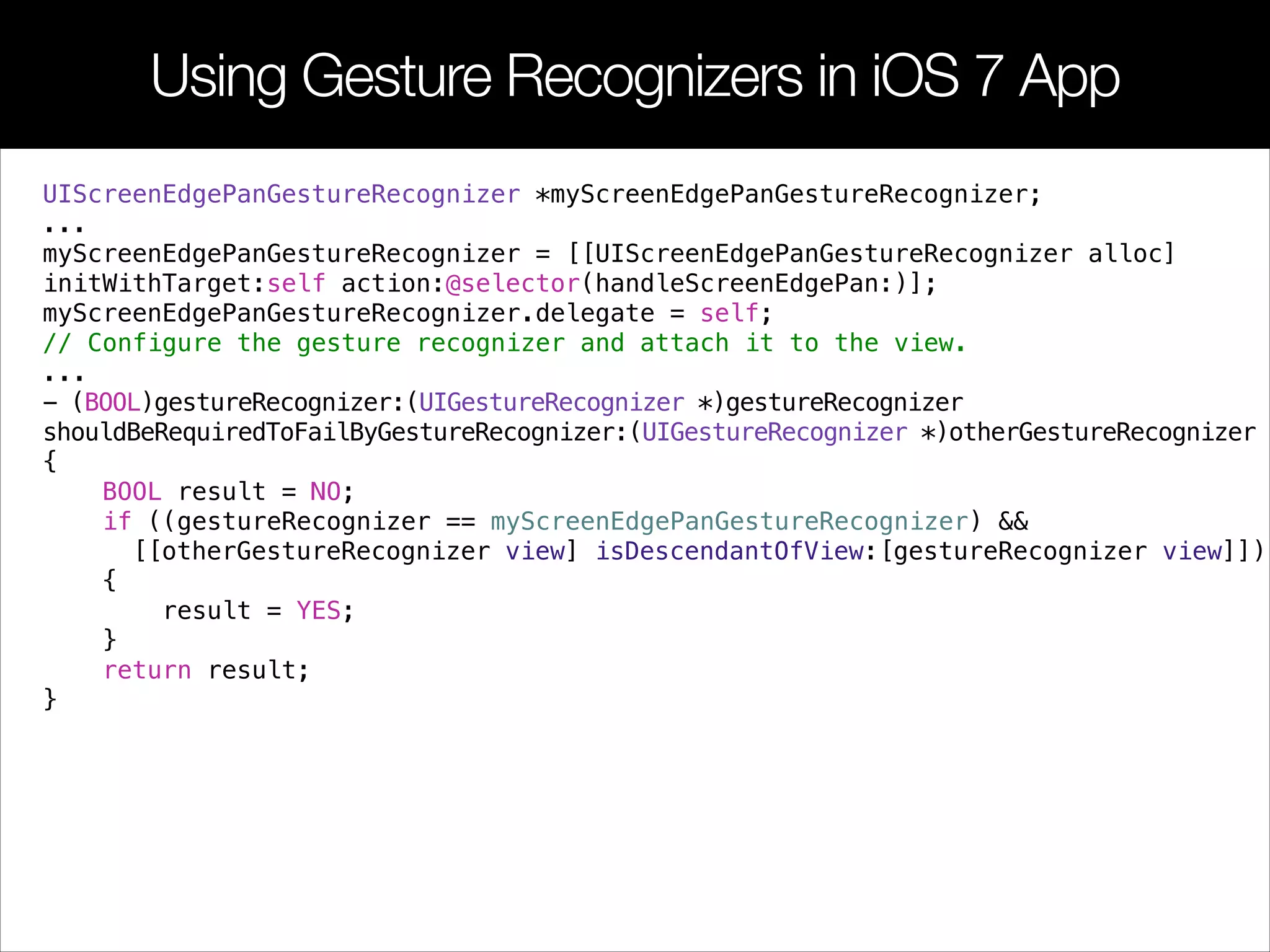Image resolution: width=1270 pixels, height=952 pixels.
Task: Click the final closing brace of the method
Action: pos(50,699)
